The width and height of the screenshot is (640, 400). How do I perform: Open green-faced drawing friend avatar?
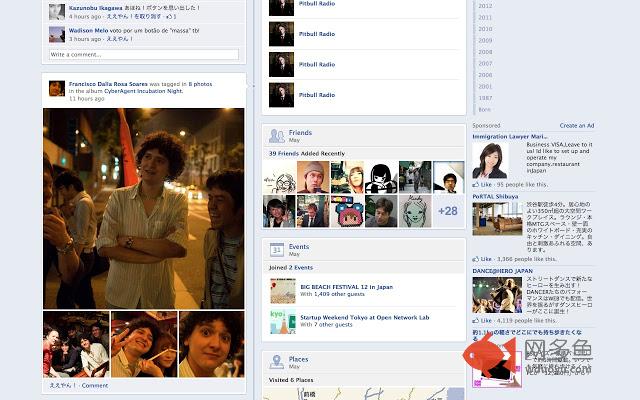point(415,211)
